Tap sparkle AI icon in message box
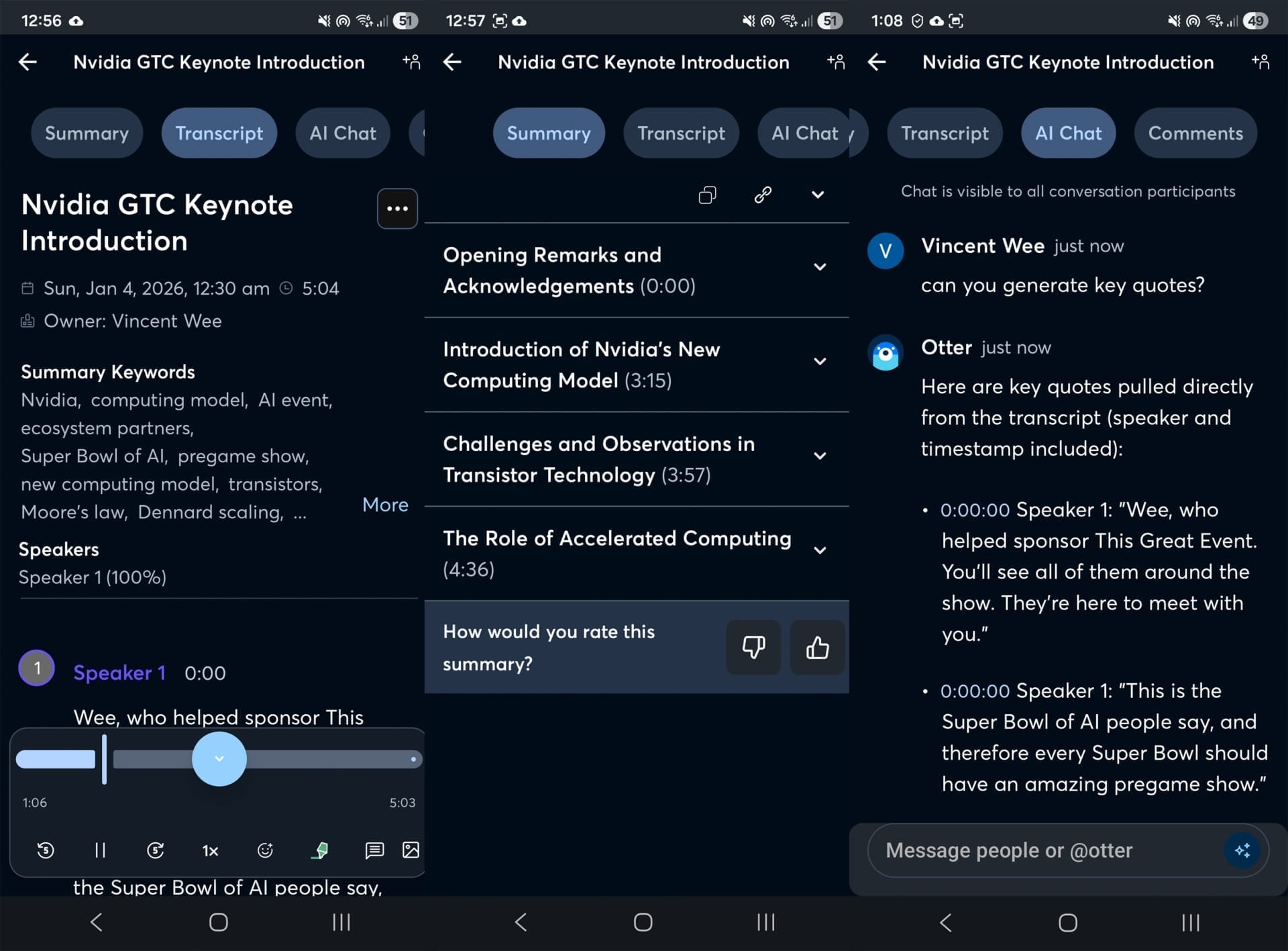The height and width of the screenshot is (951, 1288). click(1242, 850)
